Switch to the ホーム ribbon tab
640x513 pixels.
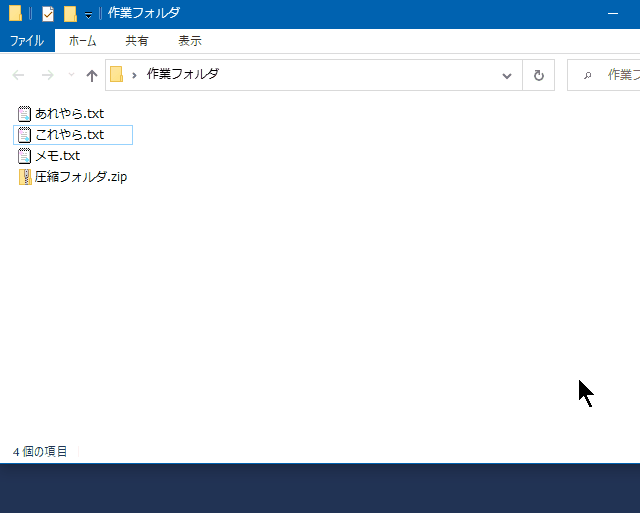click(x=82, y=41)
